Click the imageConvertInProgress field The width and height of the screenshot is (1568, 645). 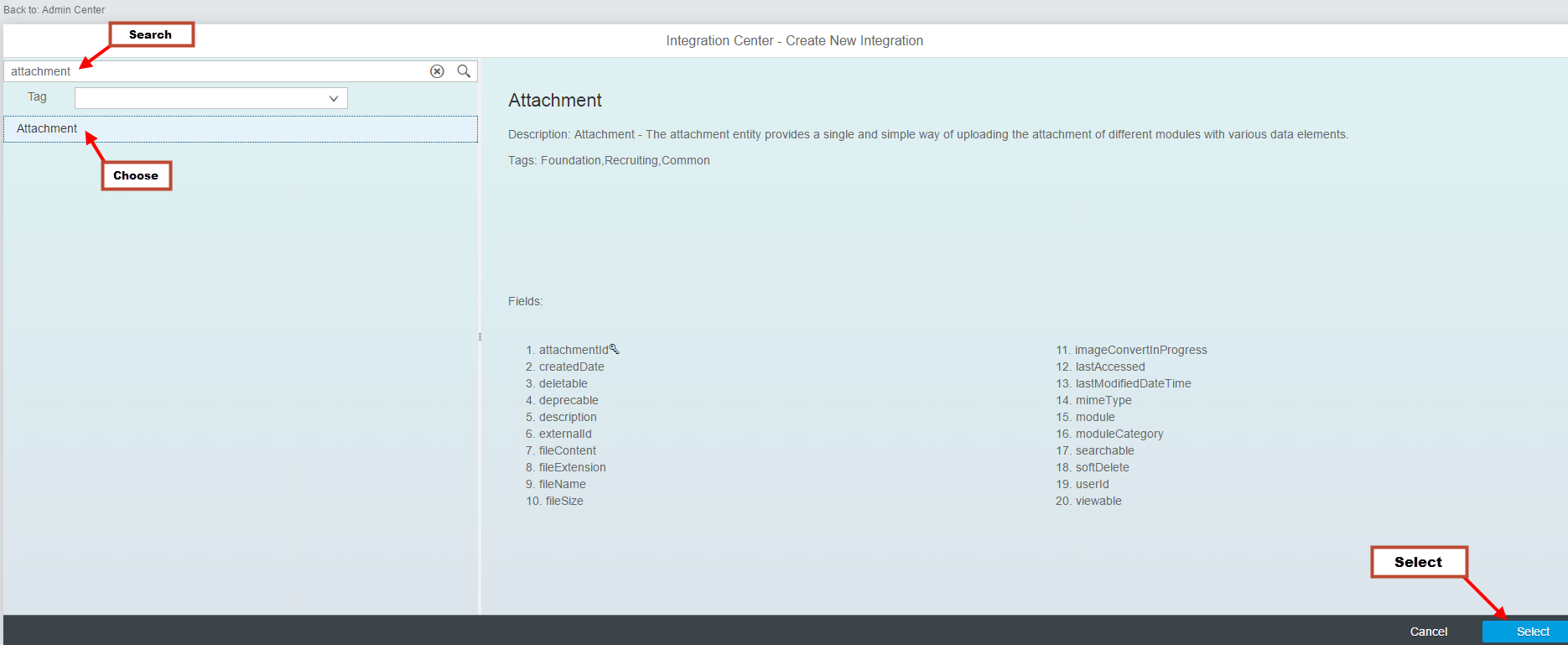(1141, 350)
